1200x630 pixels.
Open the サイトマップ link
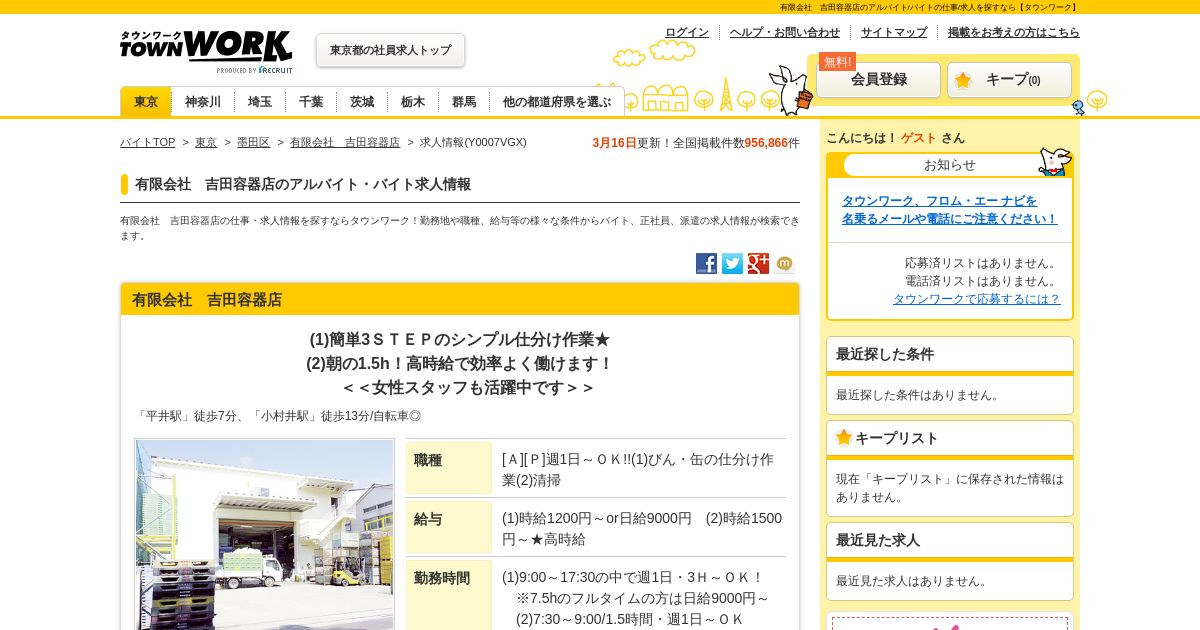pyautogui.click(x=894, y=32)
